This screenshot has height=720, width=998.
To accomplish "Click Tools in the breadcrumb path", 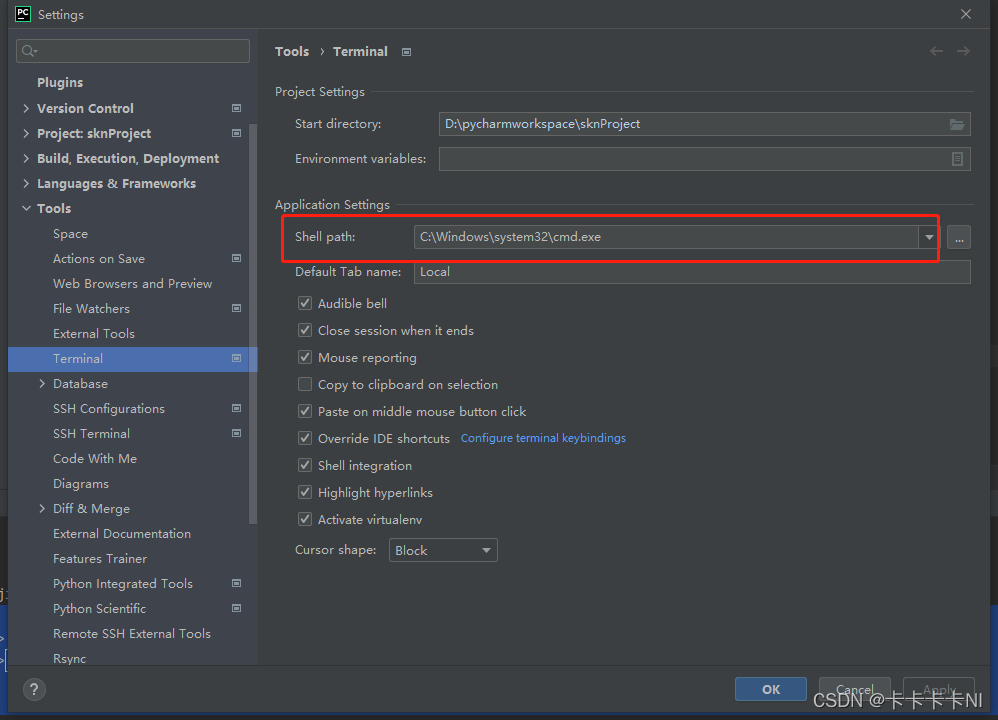I will click(x=292, y=51).
